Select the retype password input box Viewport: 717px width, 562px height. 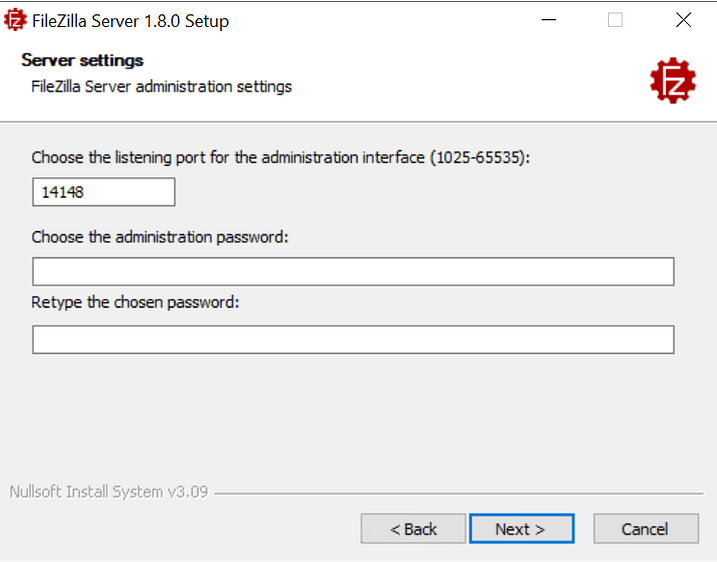click(353, 340)
